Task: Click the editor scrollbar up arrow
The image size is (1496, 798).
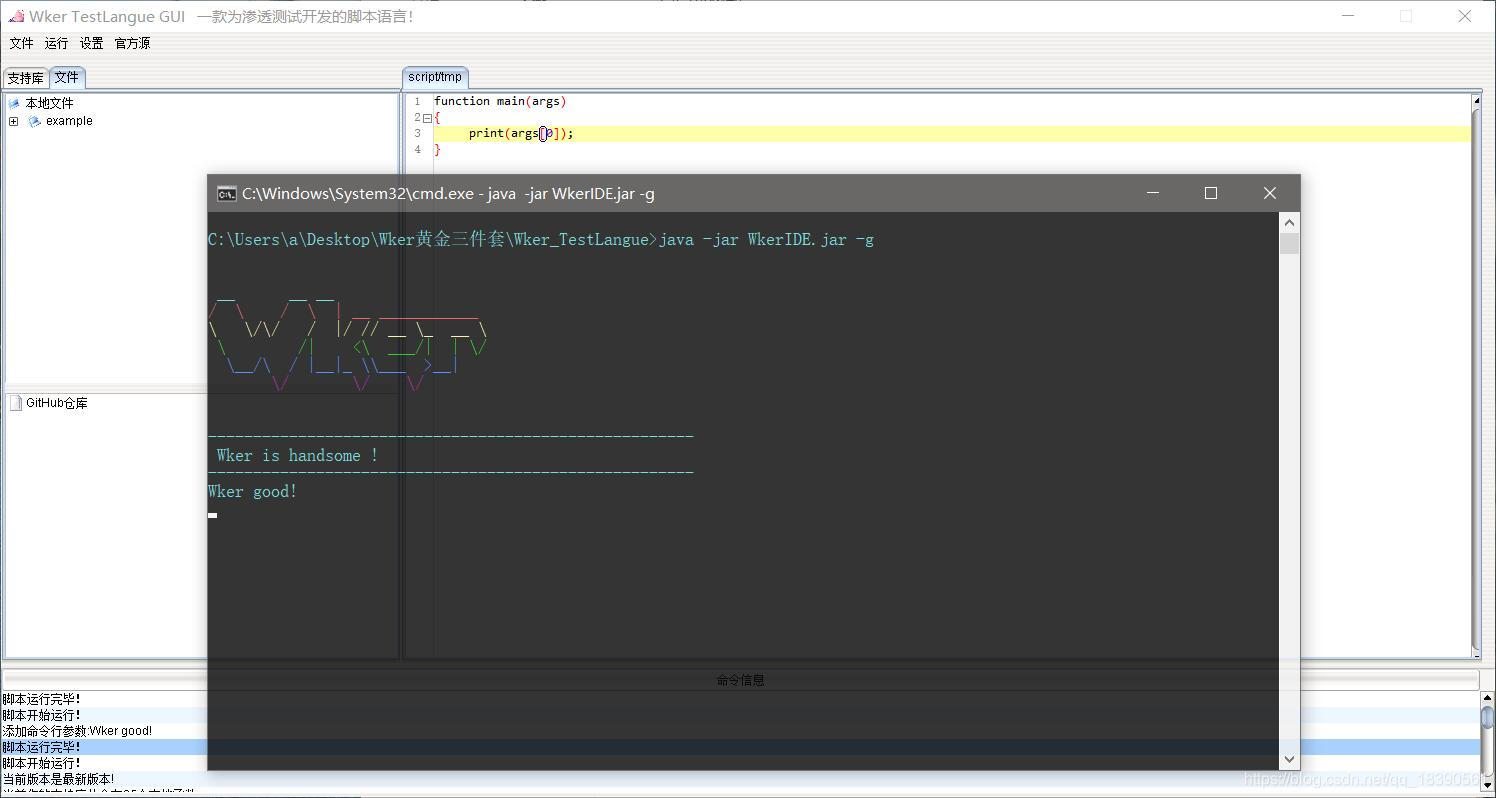Action: point(1476,100)
